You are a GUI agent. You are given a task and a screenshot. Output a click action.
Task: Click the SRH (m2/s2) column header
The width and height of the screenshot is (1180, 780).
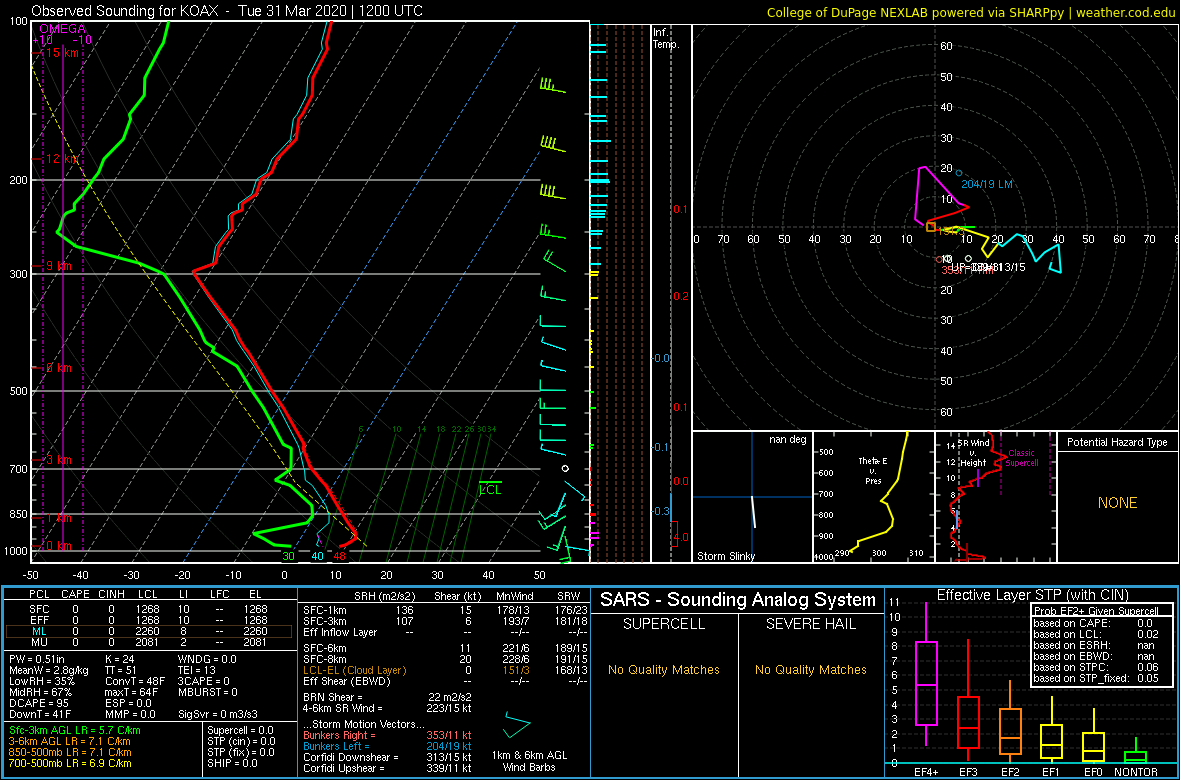point(385,596)
